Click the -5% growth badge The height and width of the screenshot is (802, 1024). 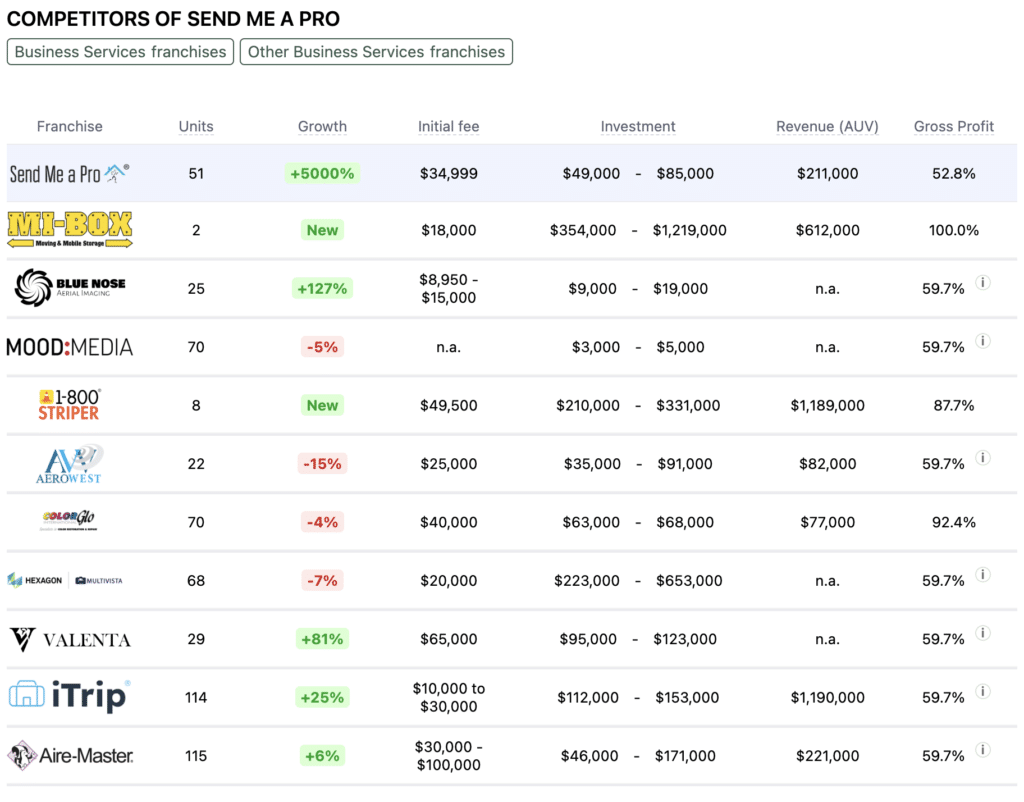click(323, 347)
